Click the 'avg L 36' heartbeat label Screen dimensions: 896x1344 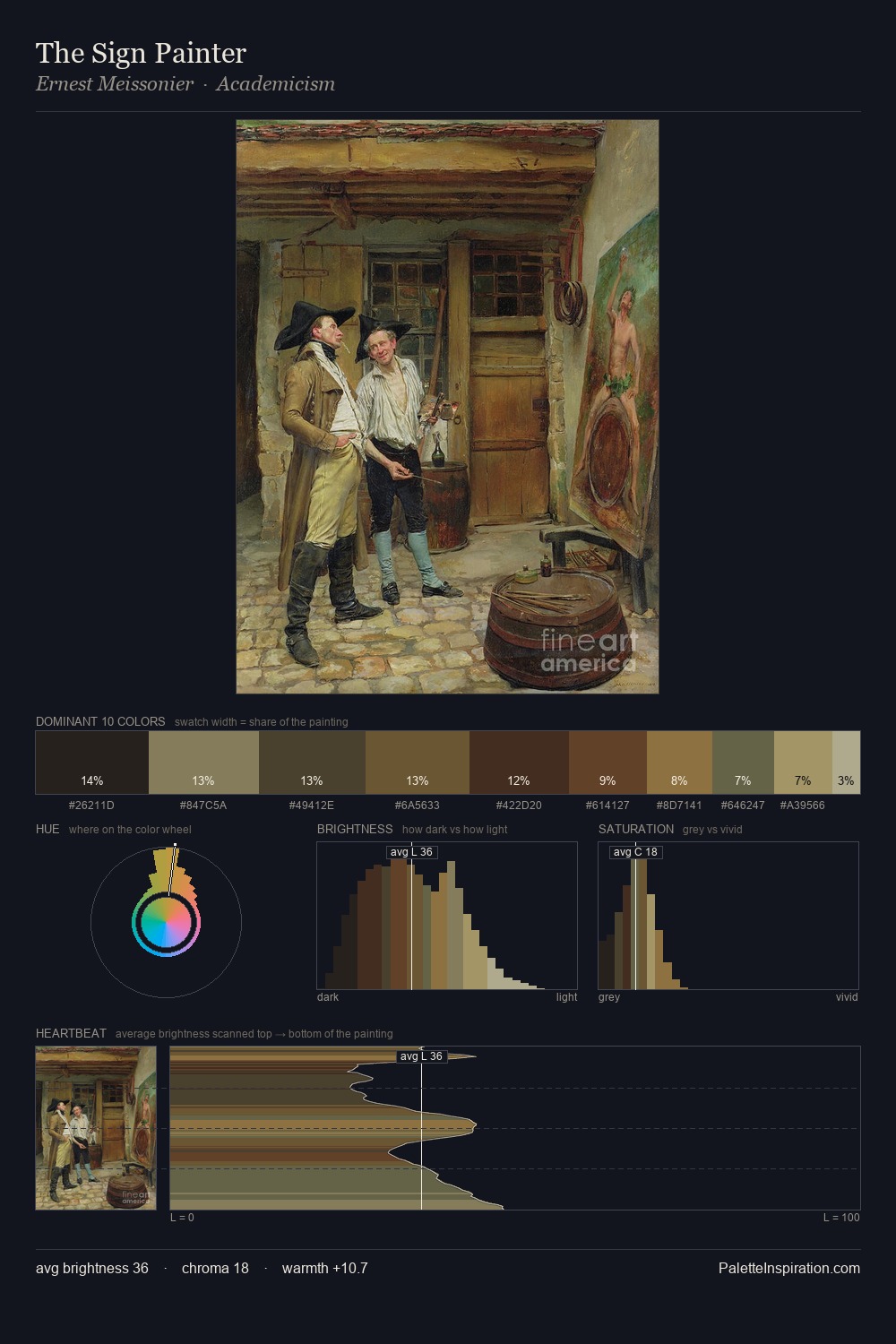[421, 1056]
